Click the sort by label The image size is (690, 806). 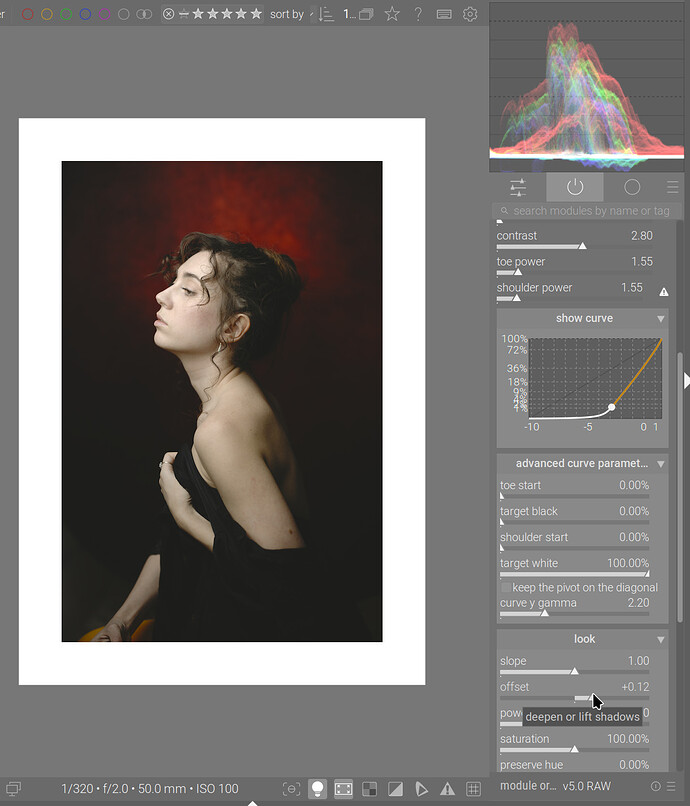pos(286,15)
